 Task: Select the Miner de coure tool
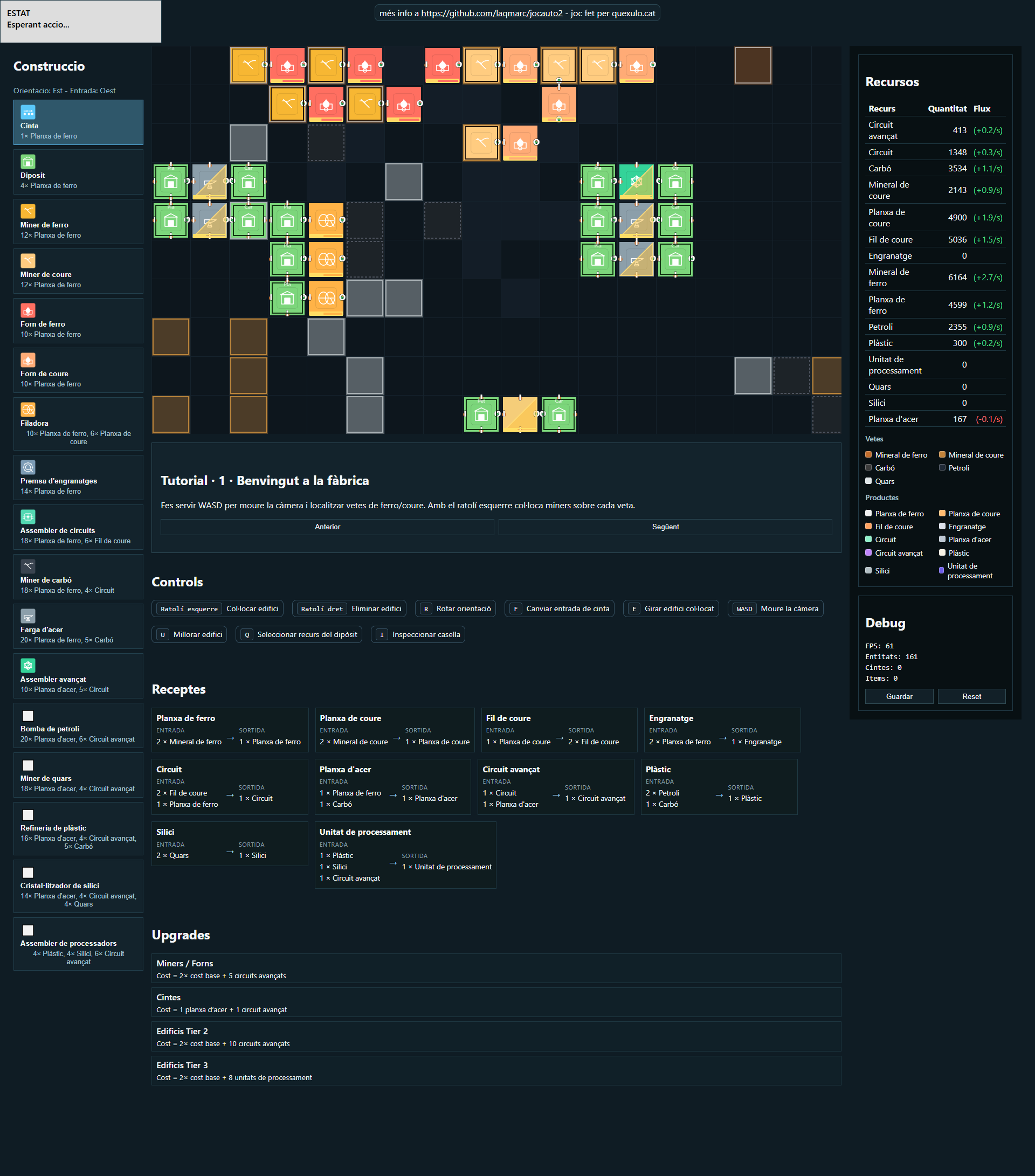tap(78, 271)
